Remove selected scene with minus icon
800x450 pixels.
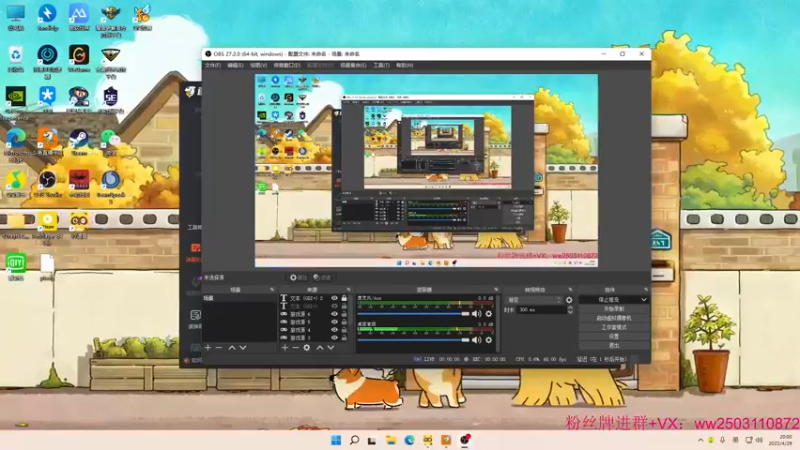tap(219, 347)
